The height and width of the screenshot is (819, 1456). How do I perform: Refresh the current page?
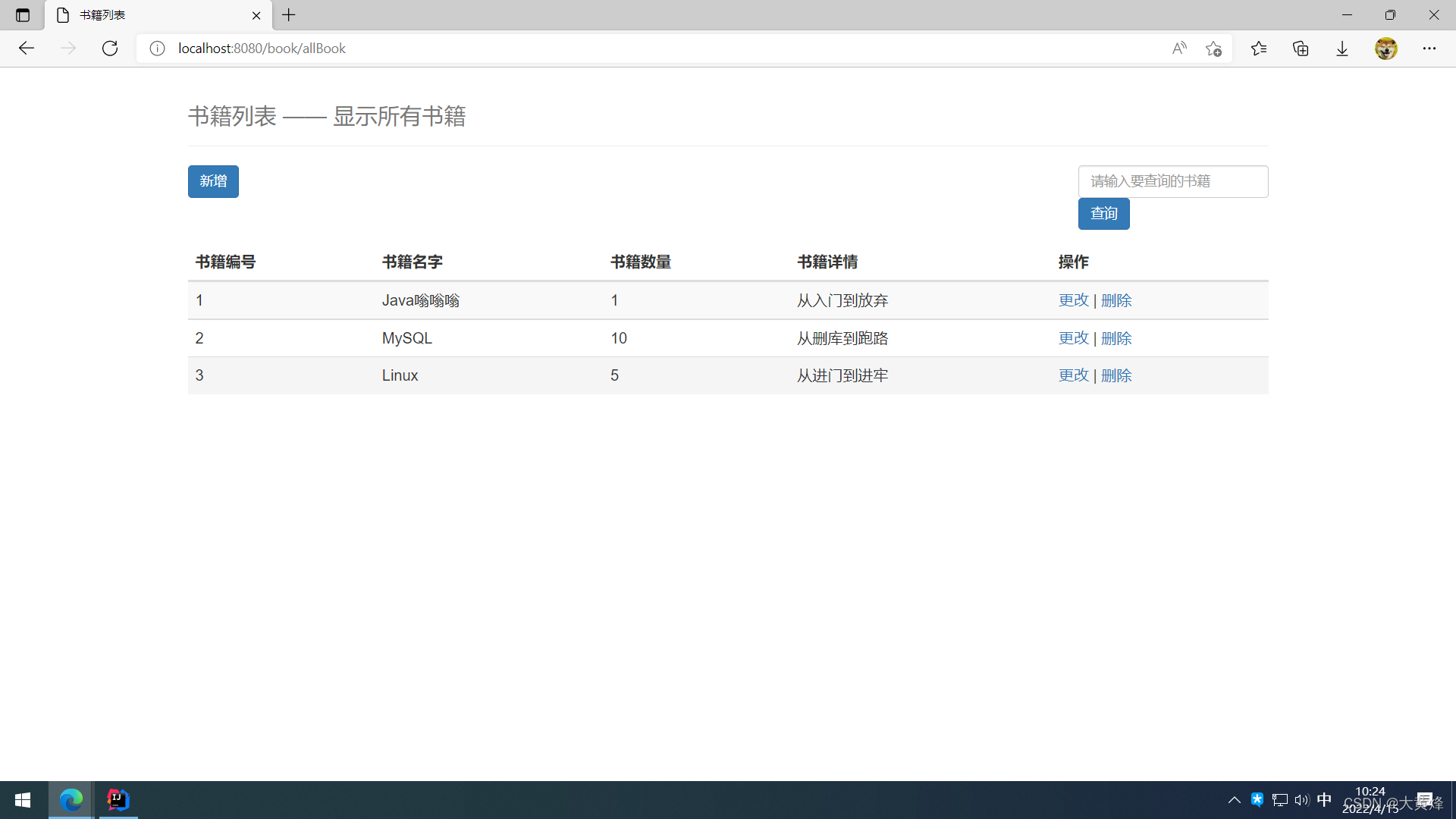point(110,49)
